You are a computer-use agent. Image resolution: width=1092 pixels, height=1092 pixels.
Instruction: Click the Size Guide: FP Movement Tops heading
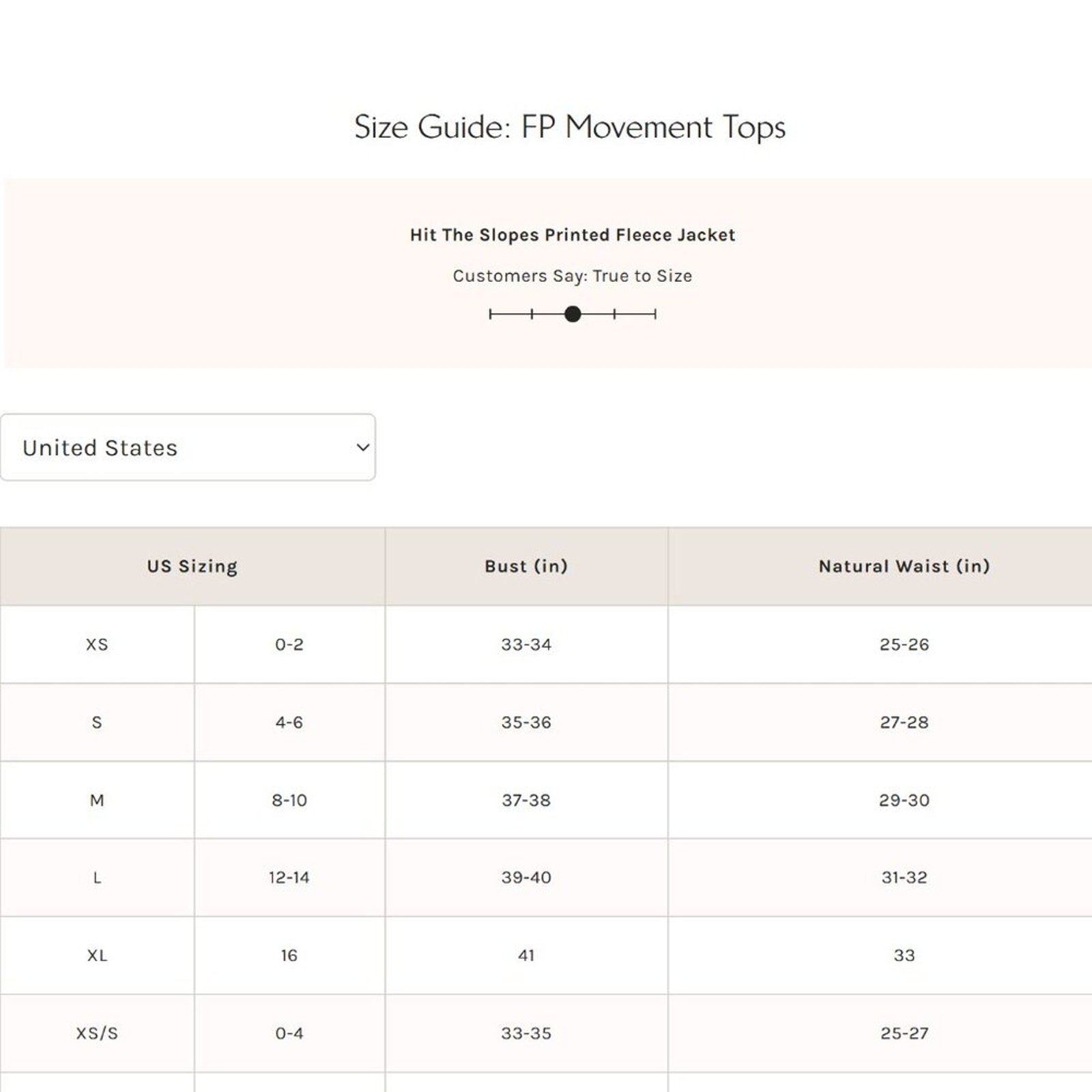pyautogui.click(x=570, y=128)
